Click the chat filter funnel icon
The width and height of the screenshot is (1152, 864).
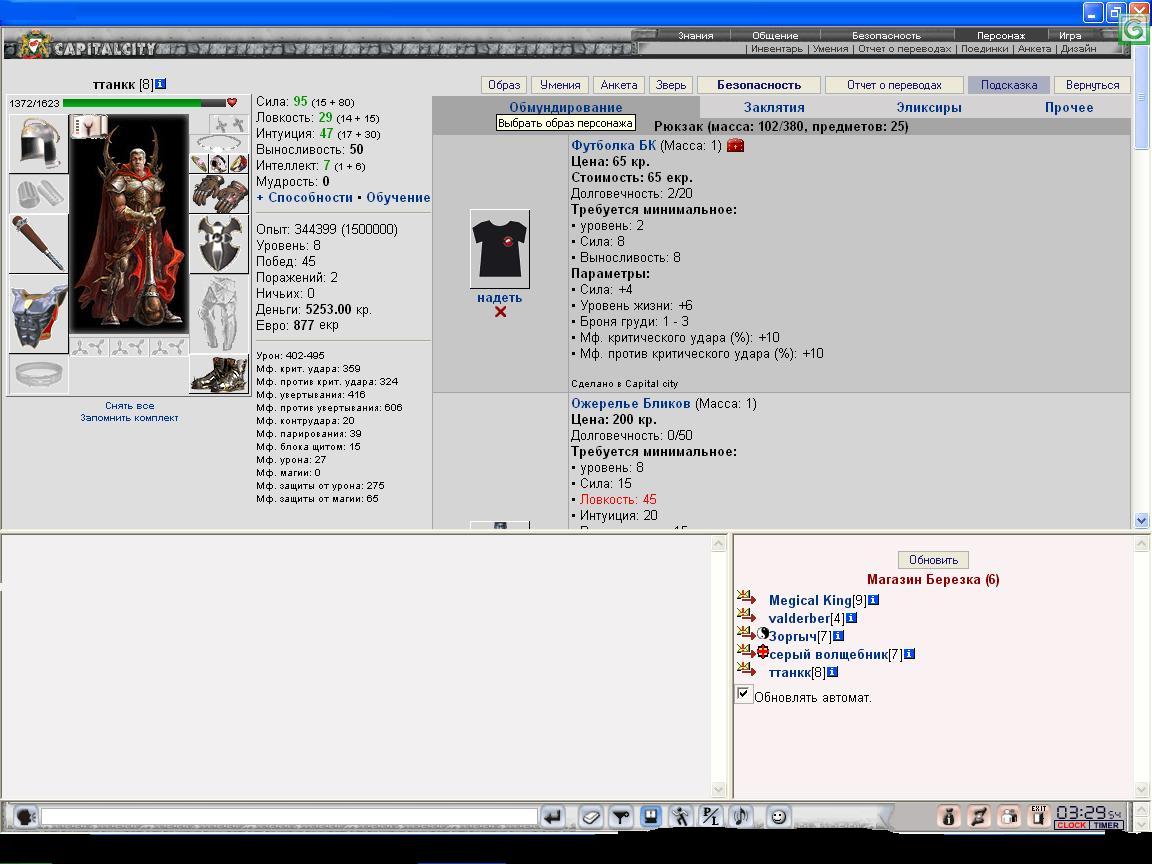coord(620,816)
